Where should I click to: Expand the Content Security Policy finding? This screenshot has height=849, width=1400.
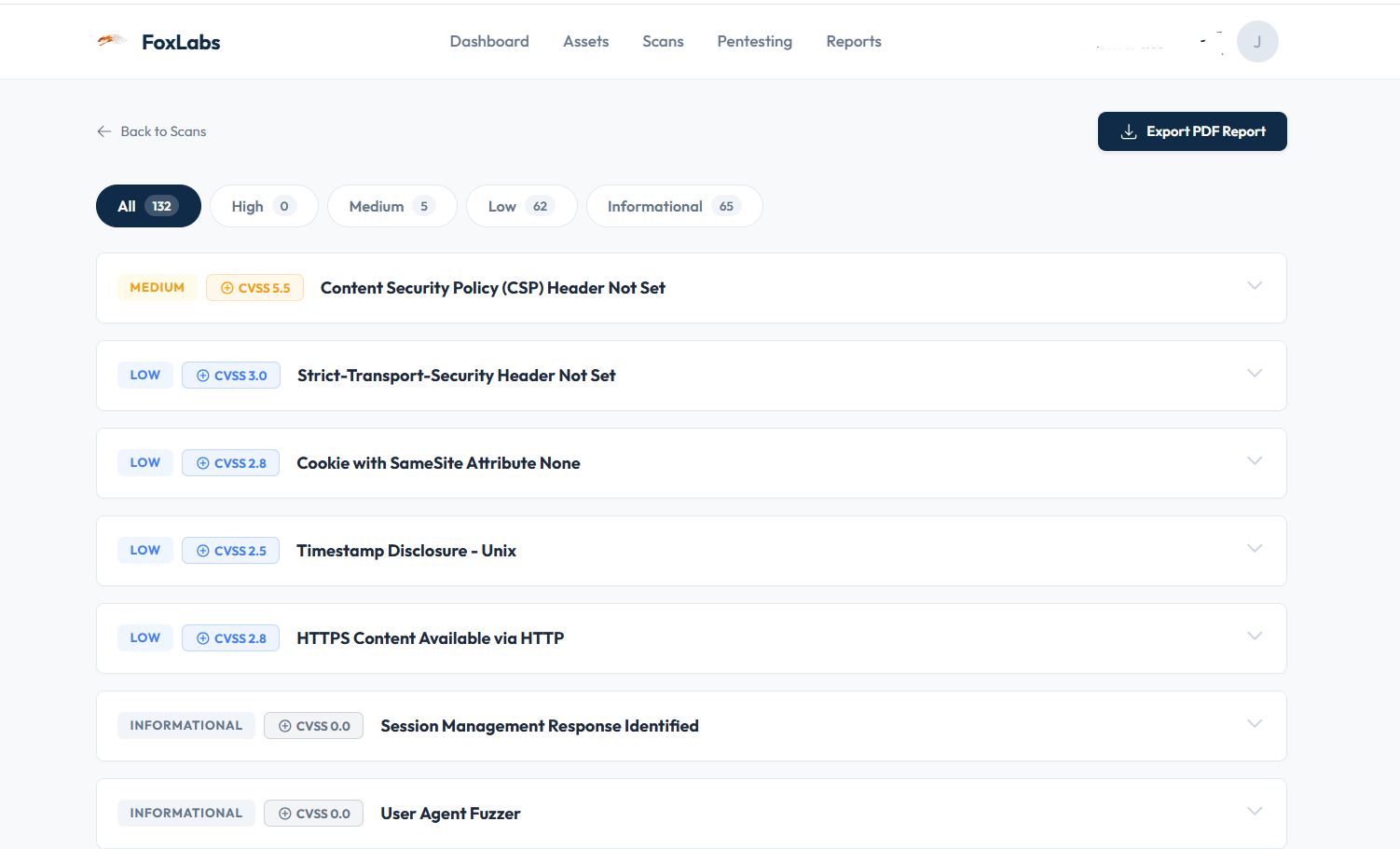click(x=1255, y=286)
